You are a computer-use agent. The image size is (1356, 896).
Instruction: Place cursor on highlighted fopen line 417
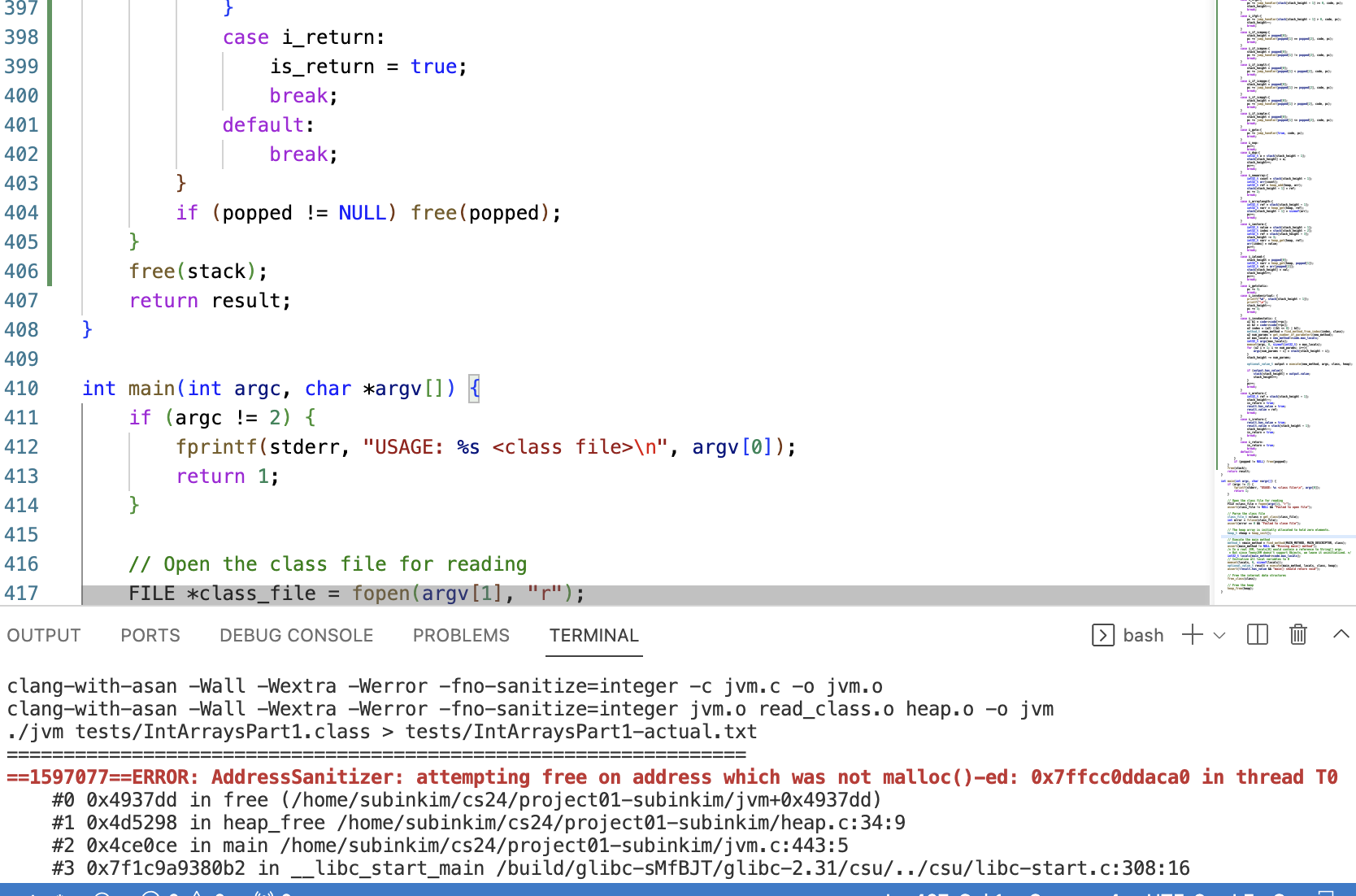[x=406, y=594]
